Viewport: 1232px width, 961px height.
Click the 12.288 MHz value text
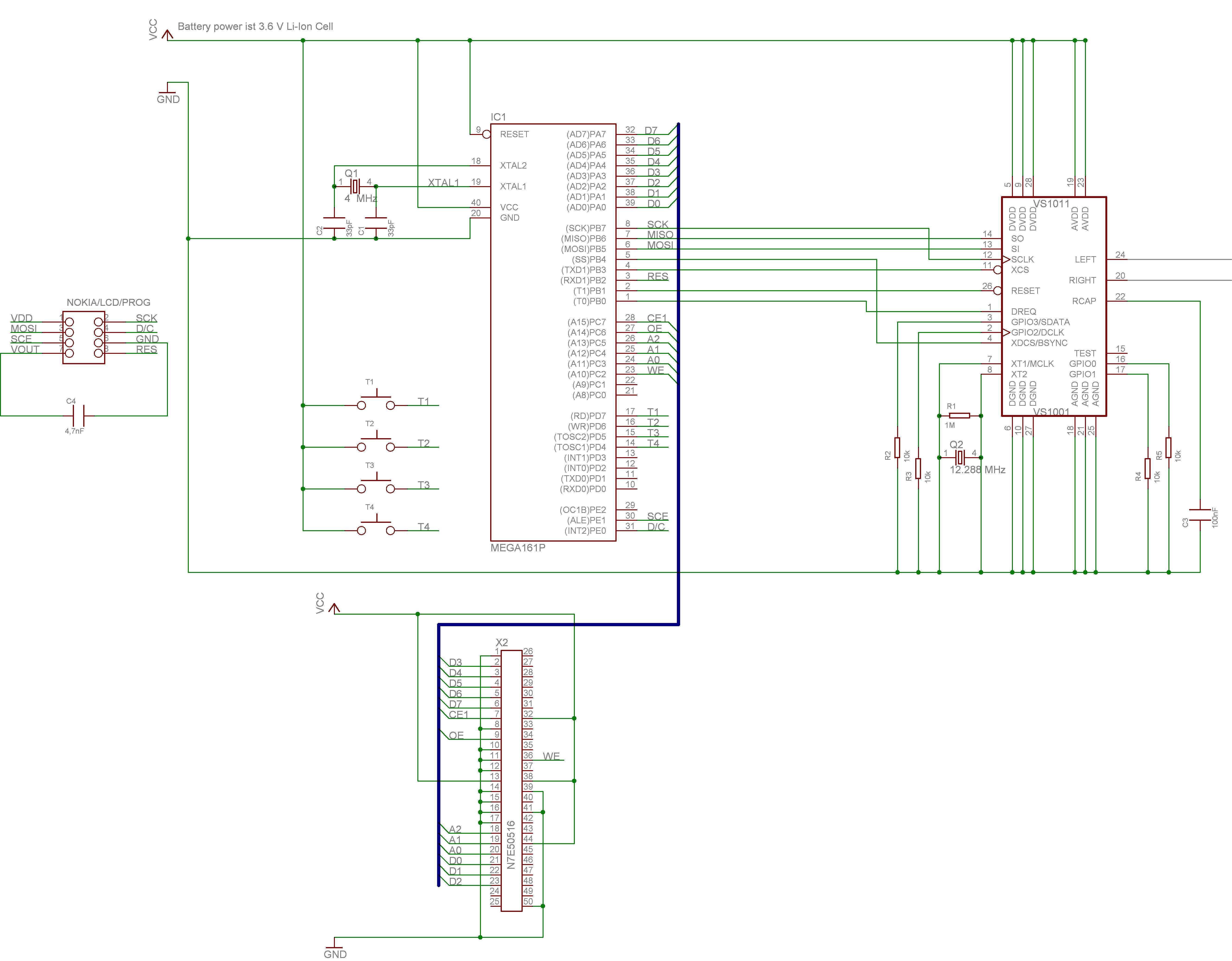coord(978,470)
